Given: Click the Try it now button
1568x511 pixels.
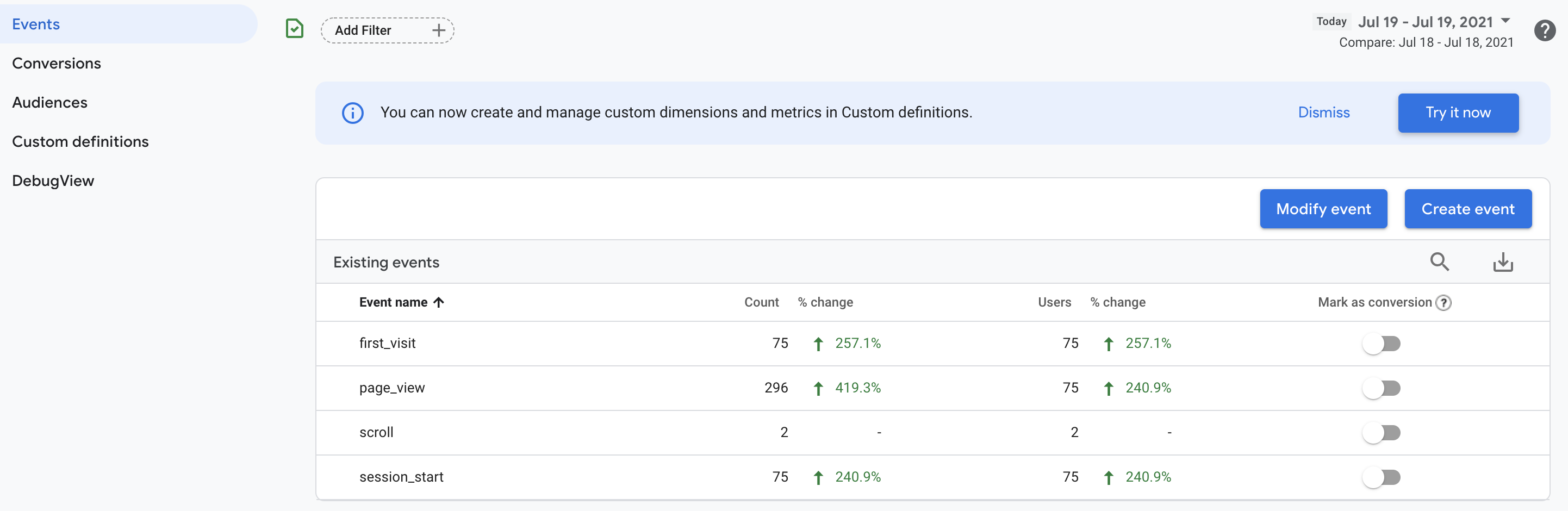Looking at the screenshot, I should 1458,113.
